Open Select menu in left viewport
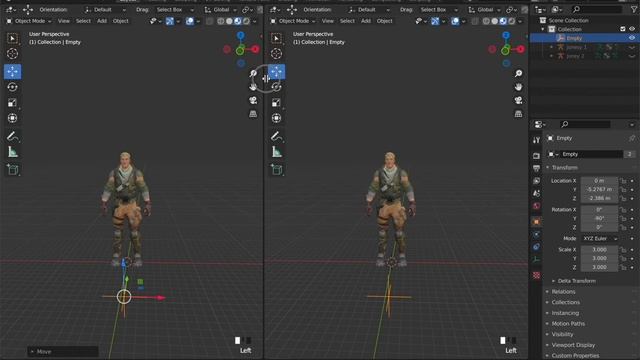 (83, 21)
